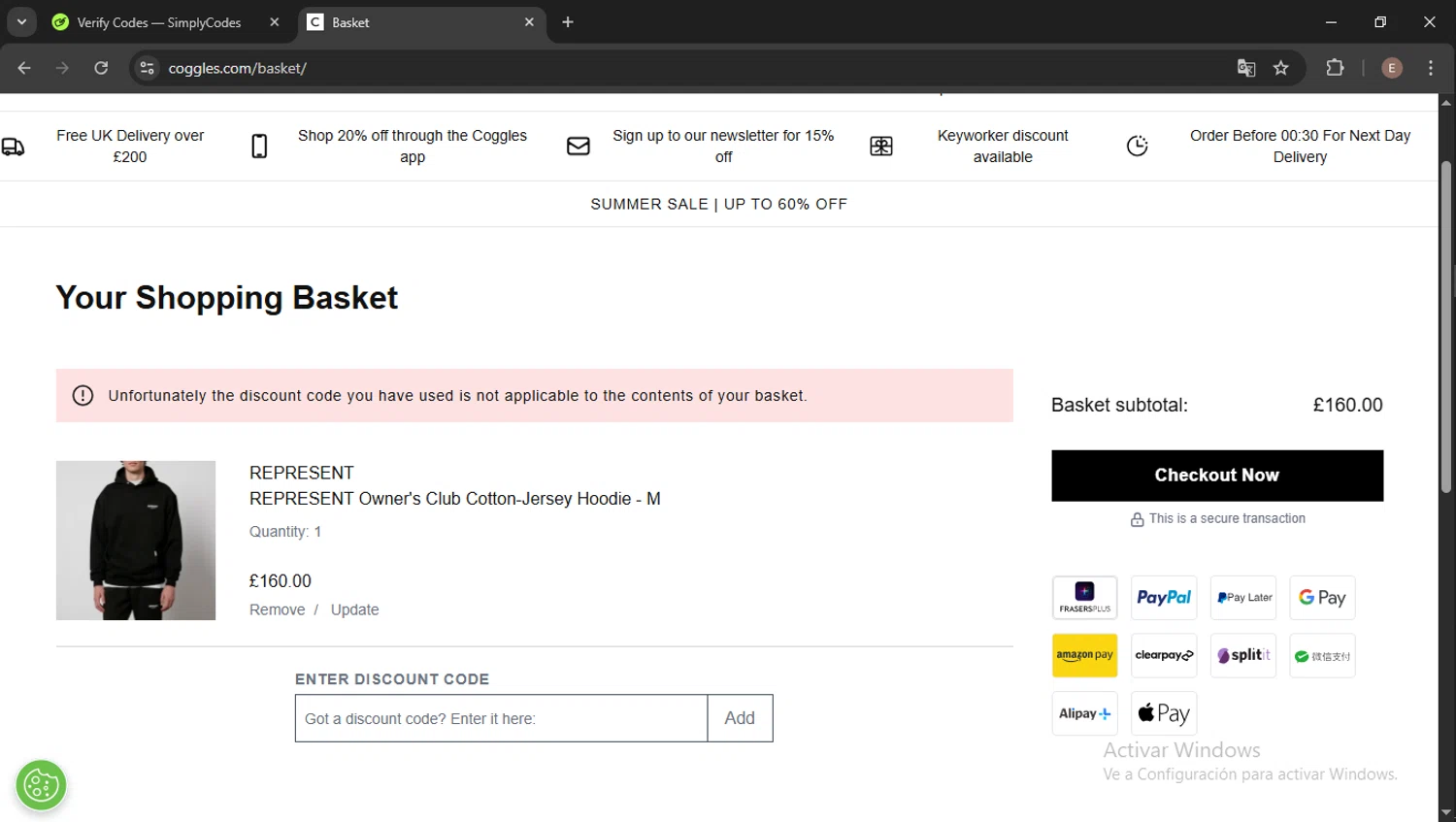Open site information icon in address bar
The height and width of the screenshot is (822, 1456).
[x=147, y=68]
